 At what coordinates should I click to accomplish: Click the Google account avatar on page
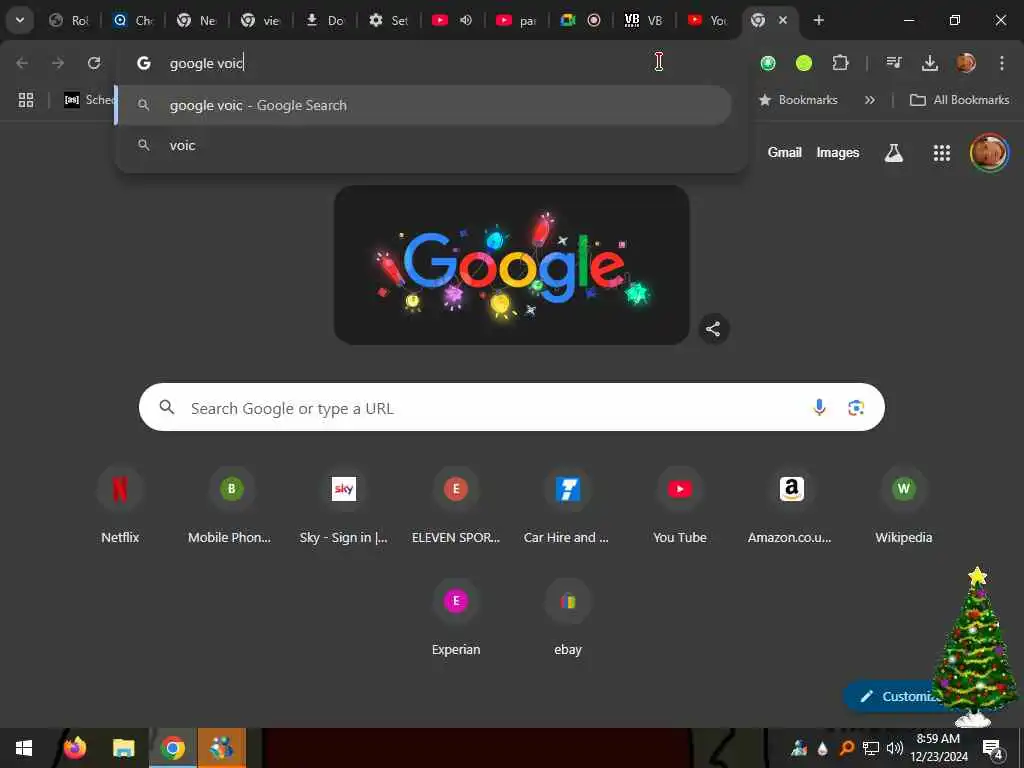[989, 153]
